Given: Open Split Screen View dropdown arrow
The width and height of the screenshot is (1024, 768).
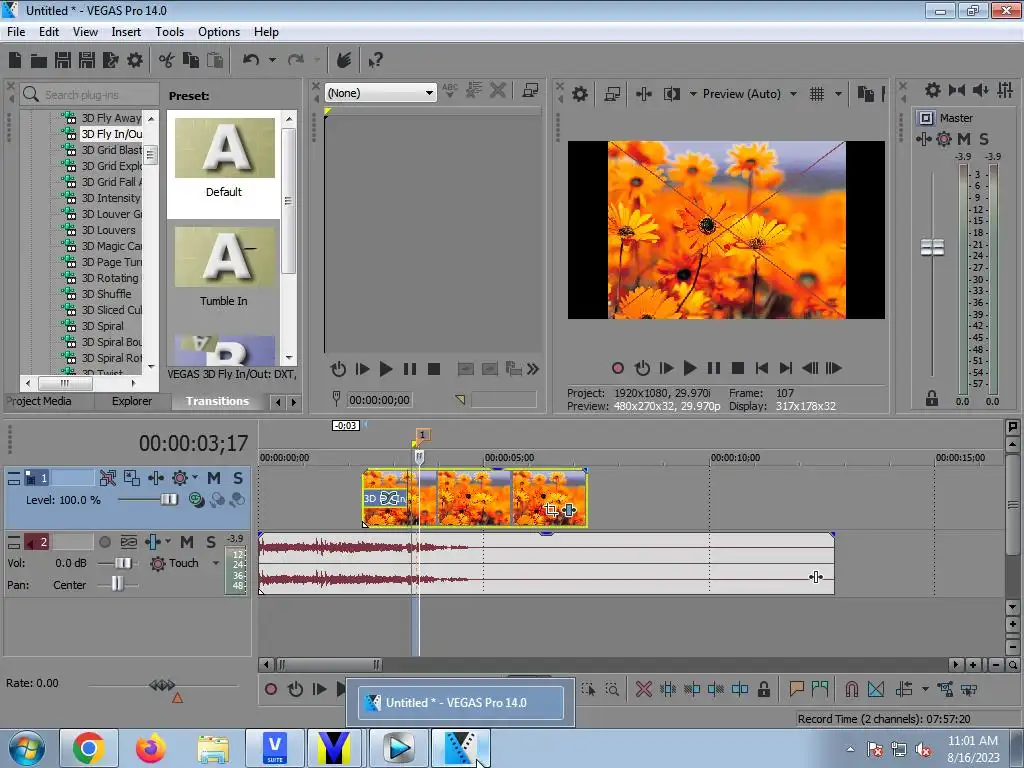Looking at the screenshot, I should coord(693,94).
